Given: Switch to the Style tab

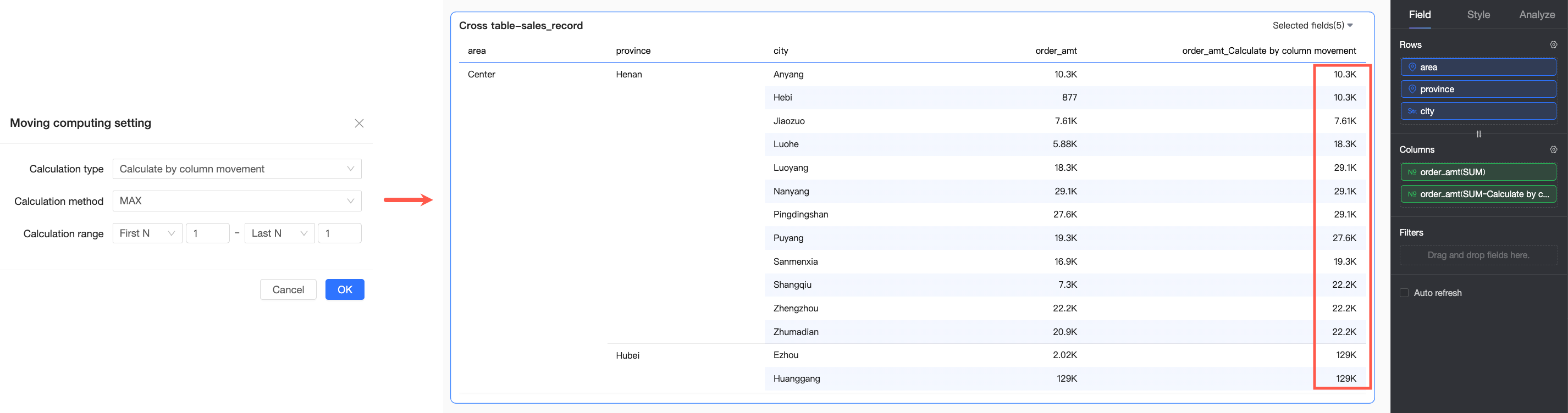Looking at the screenshot, I should click(x=1478, y=15).
